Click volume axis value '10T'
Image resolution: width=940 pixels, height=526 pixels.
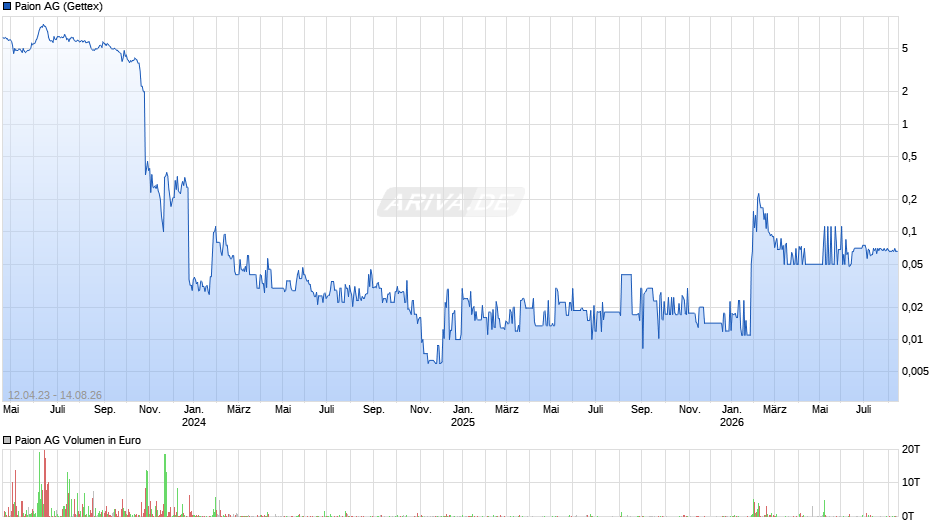pos(911,482)
